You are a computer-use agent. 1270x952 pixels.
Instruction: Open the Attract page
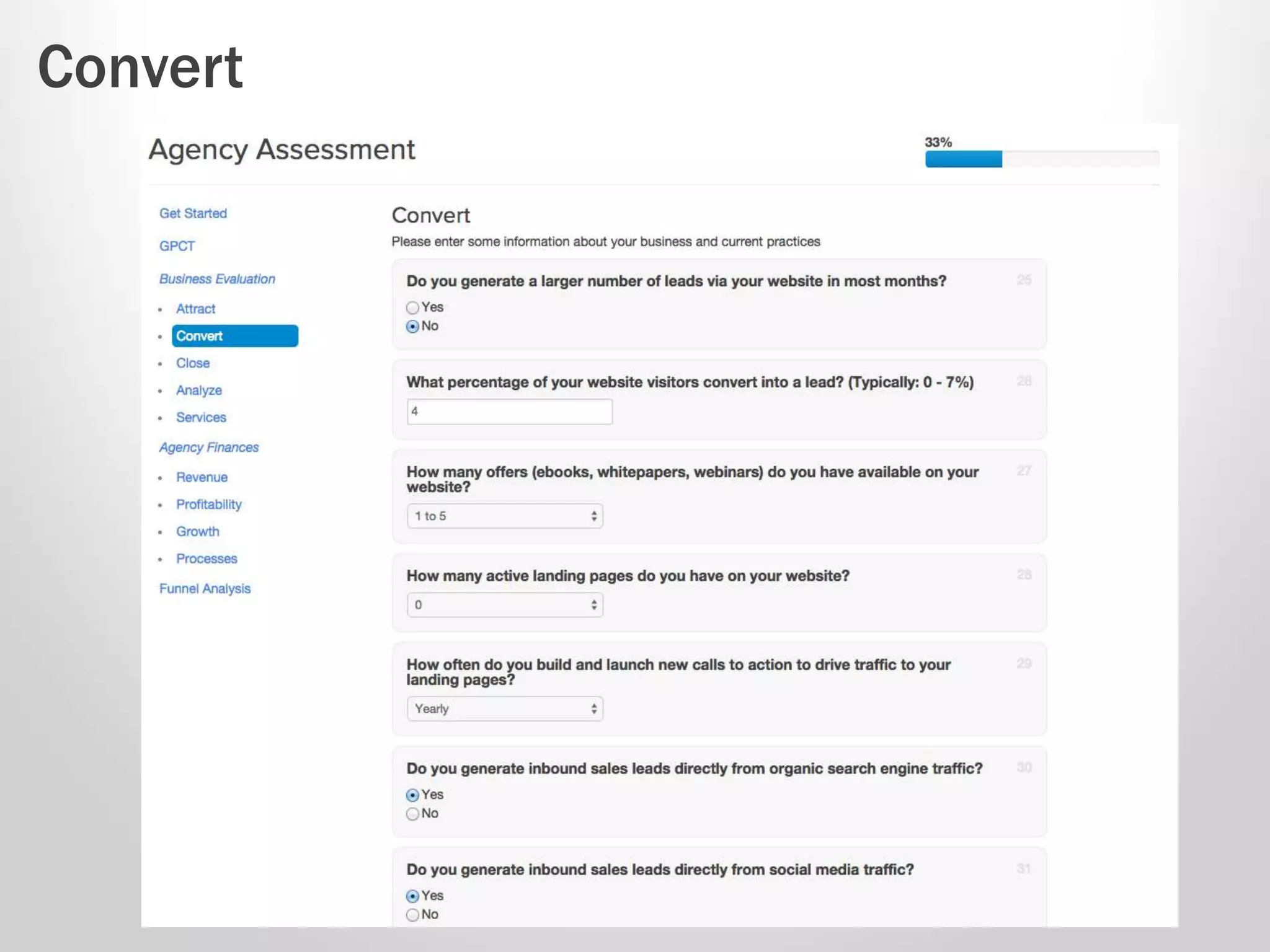pos(195,309)
